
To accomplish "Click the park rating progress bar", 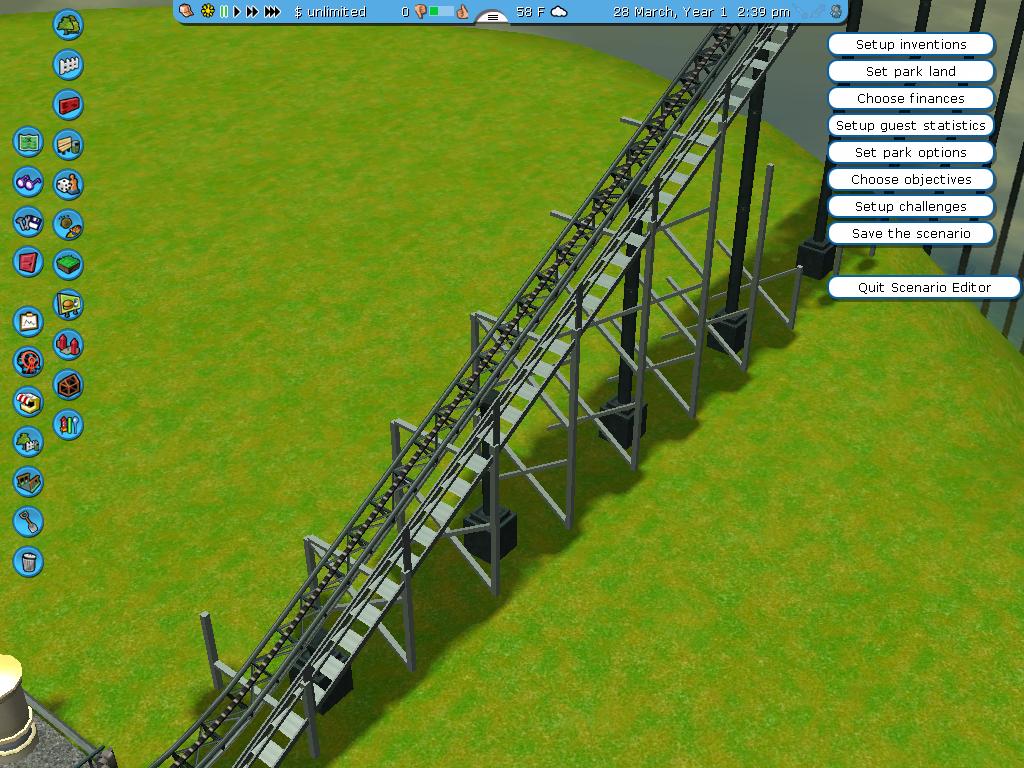I will [441, 11].
